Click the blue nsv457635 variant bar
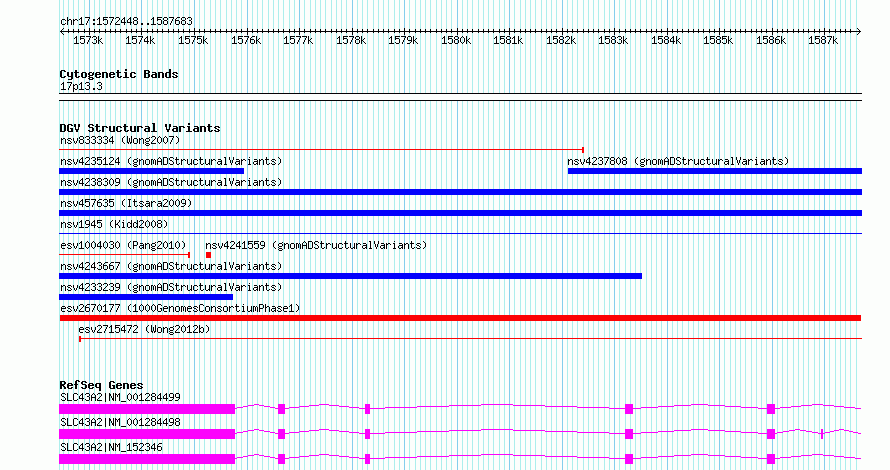Viewport: 890px width, 470px height. coord(460,213)
